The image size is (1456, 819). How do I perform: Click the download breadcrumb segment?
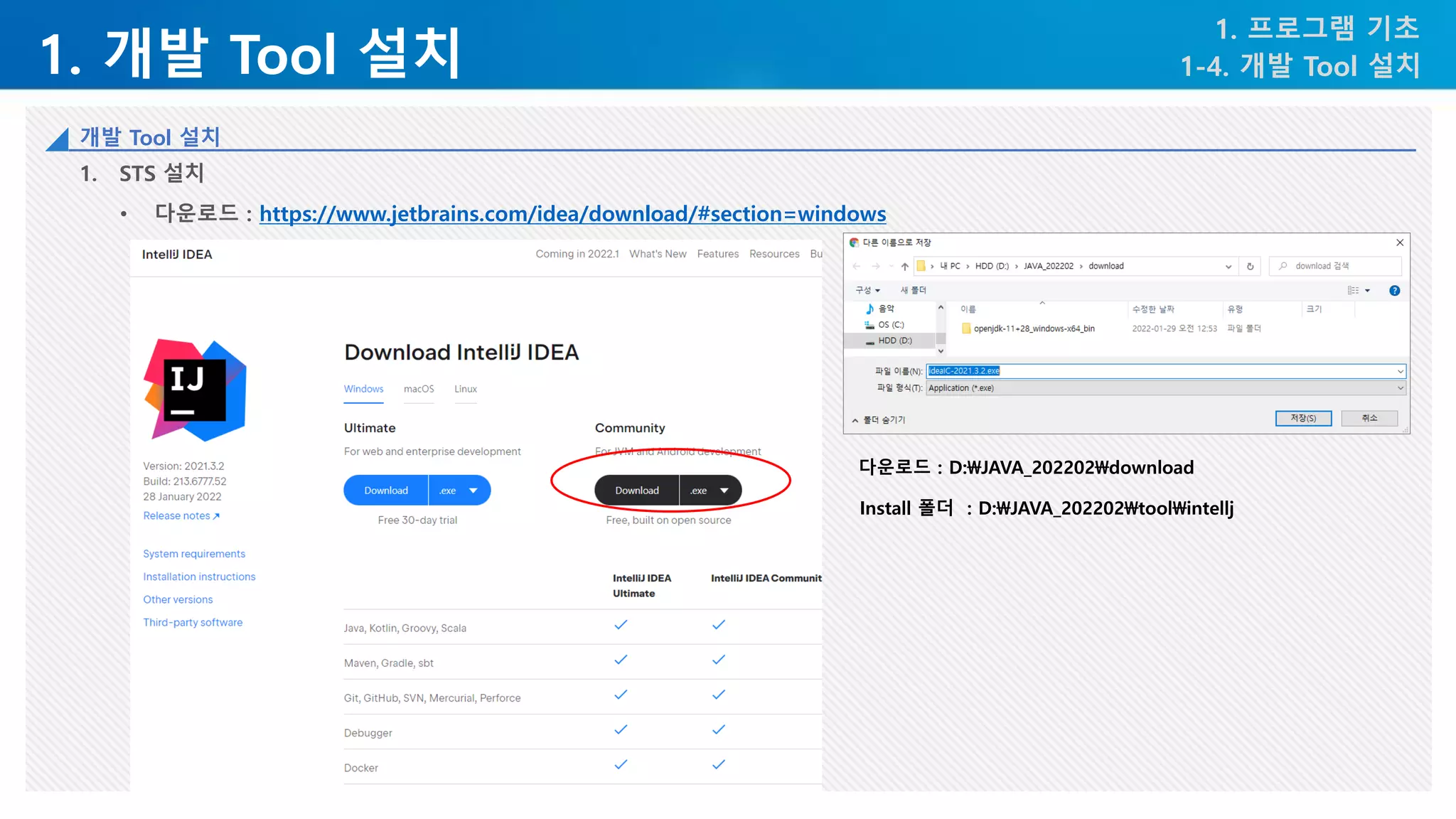point(1106,266)
